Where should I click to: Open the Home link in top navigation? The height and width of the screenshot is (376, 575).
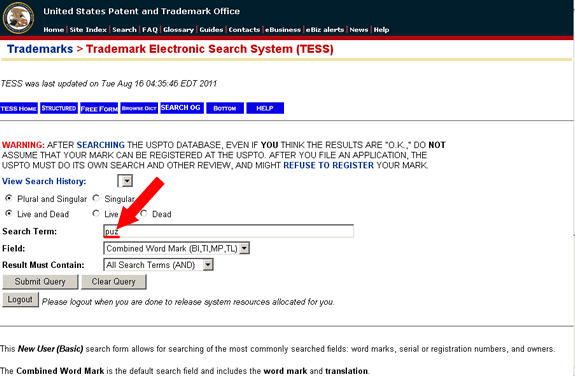[x=54, y=30]
